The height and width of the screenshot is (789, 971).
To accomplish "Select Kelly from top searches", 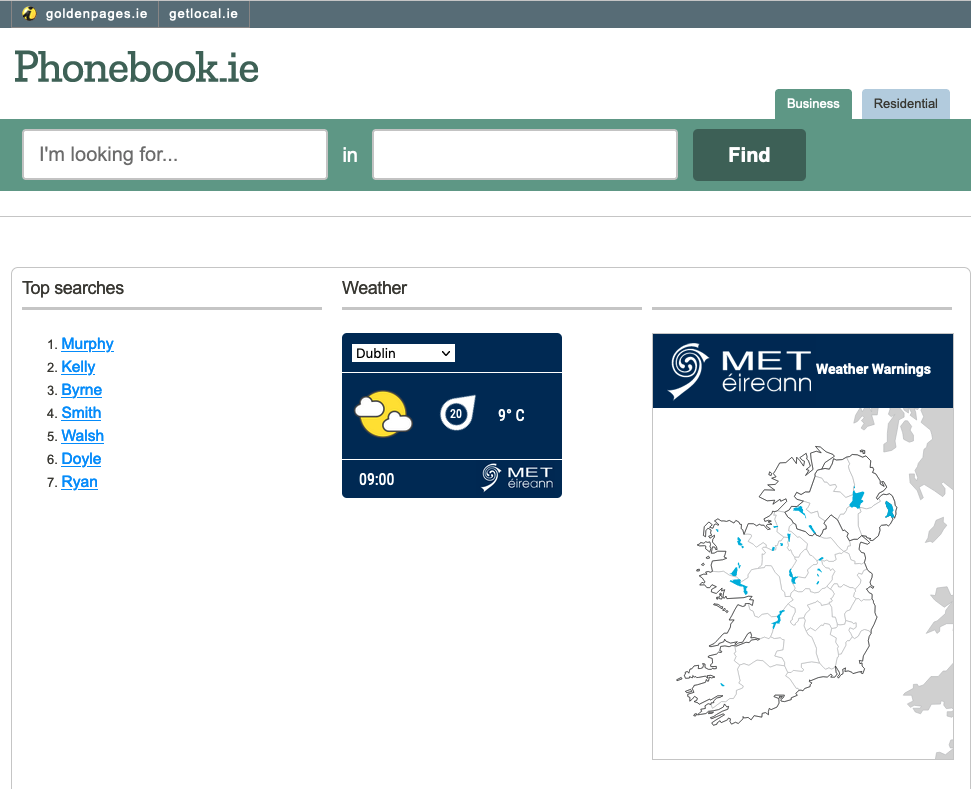I will 78,367.
